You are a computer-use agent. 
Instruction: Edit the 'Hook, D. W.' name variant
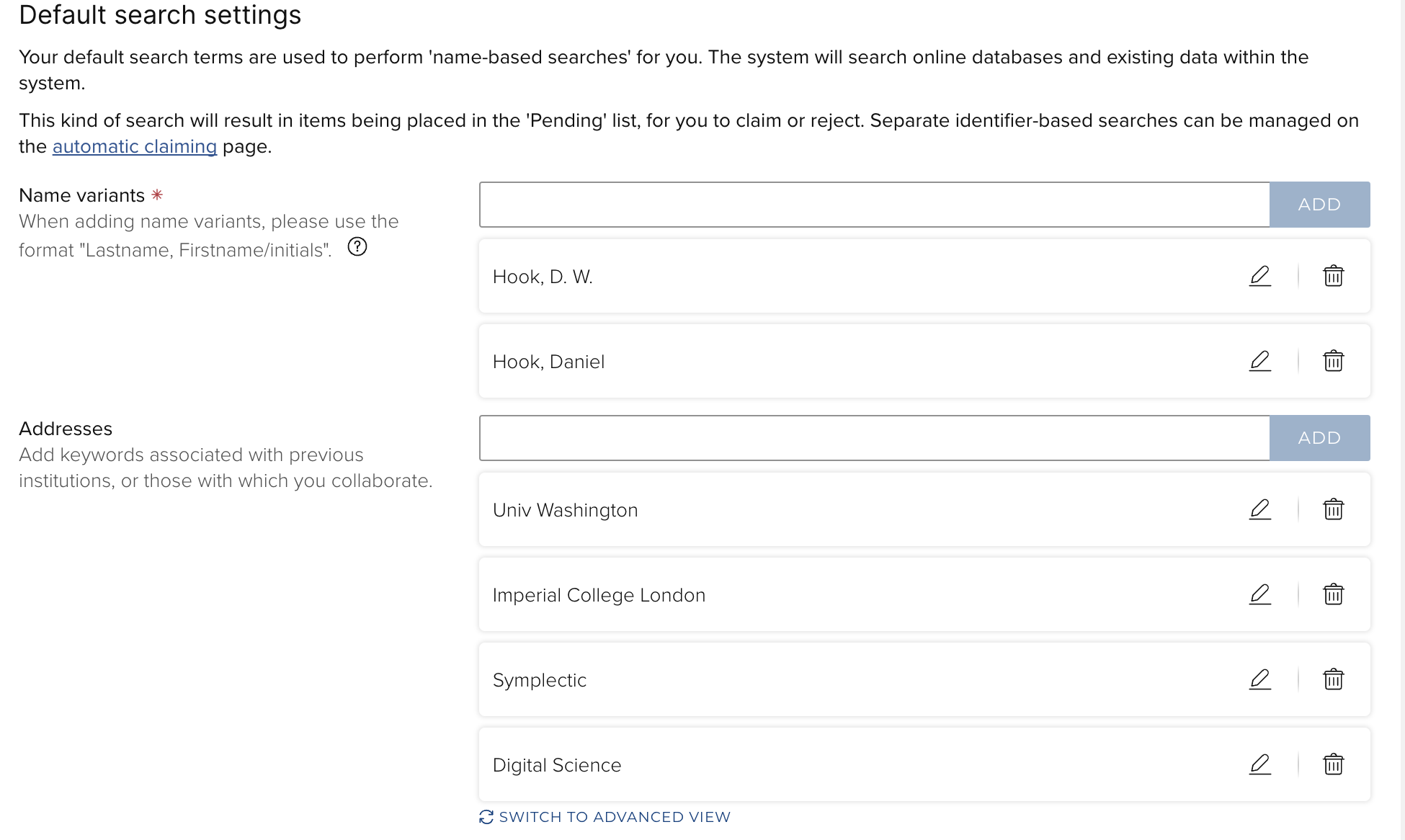coord(1259,276)
